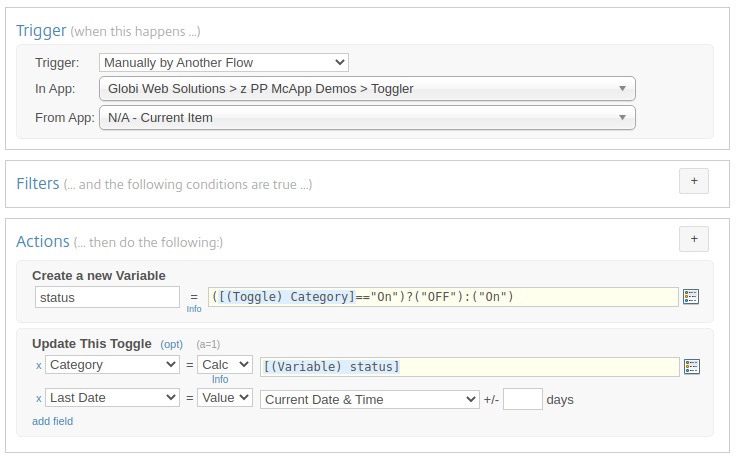Remove the Last Date field row

tap(39, 399)
